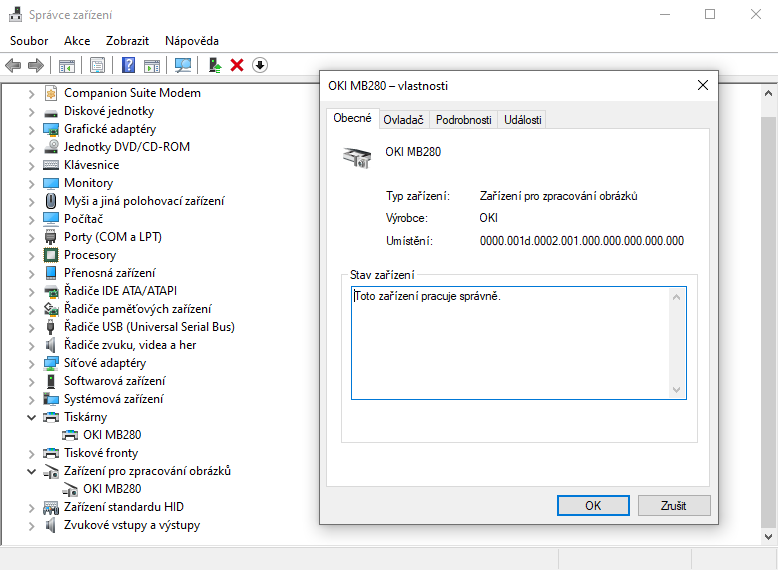
Task: Click the Properties toolbar icon
Action: (x=97, y=65)
